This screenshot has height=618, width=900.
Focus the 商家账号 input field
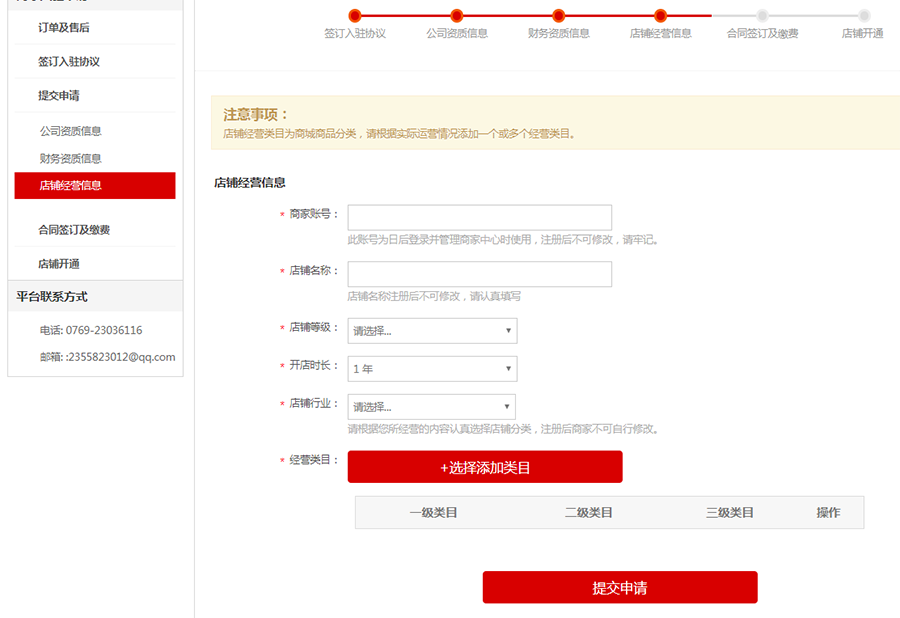(480, 217)
